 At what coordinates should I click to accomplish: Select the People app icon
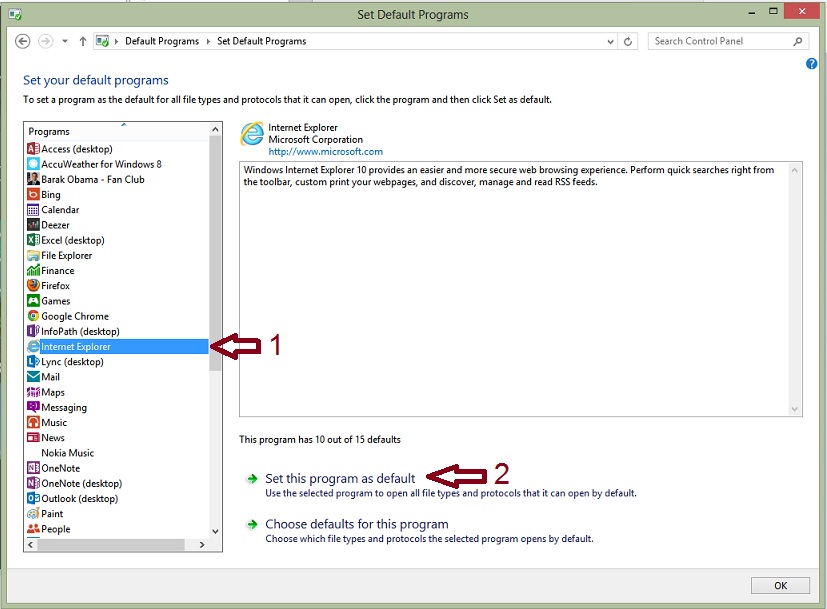coord(33,529)
